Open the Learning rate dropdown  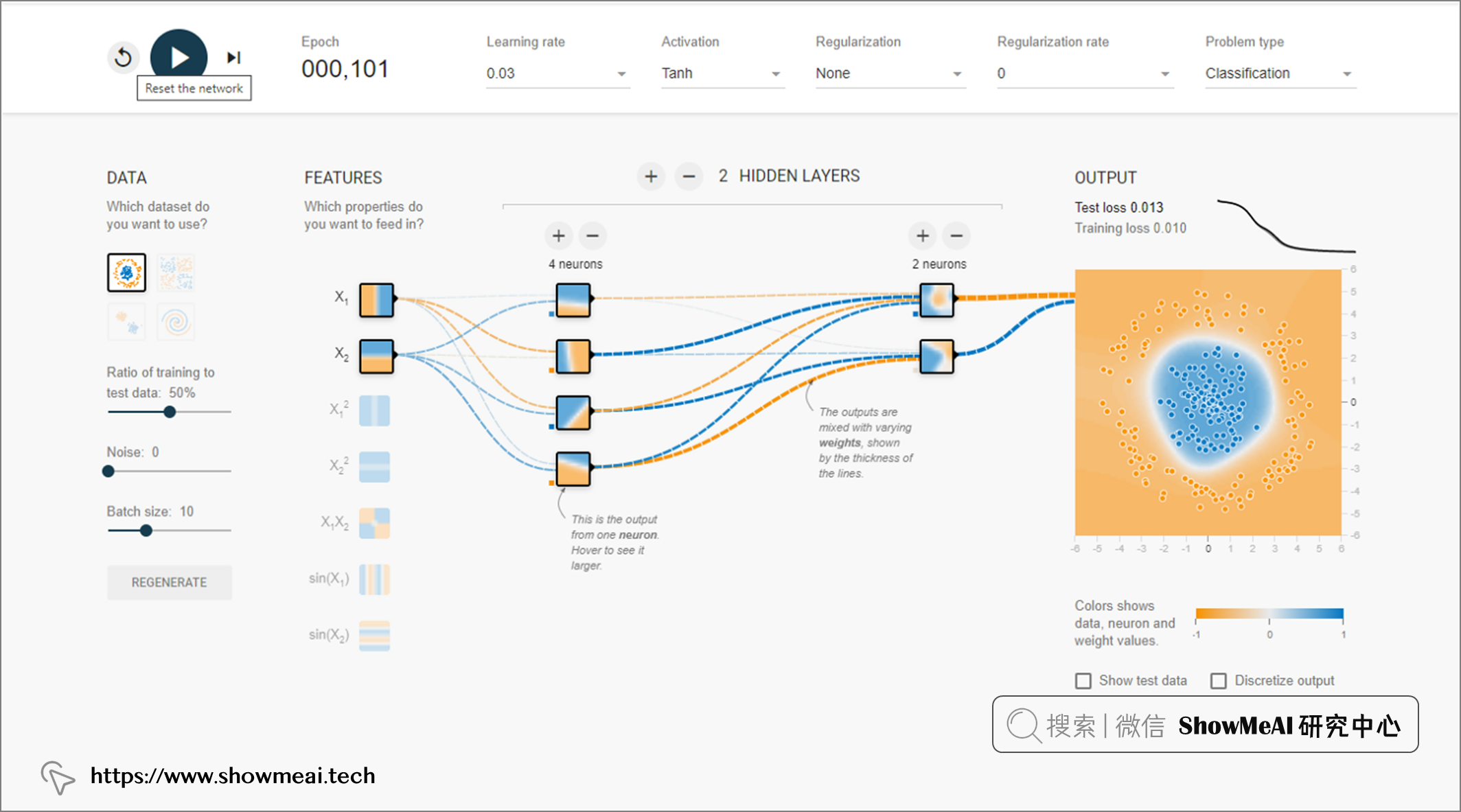557,73
